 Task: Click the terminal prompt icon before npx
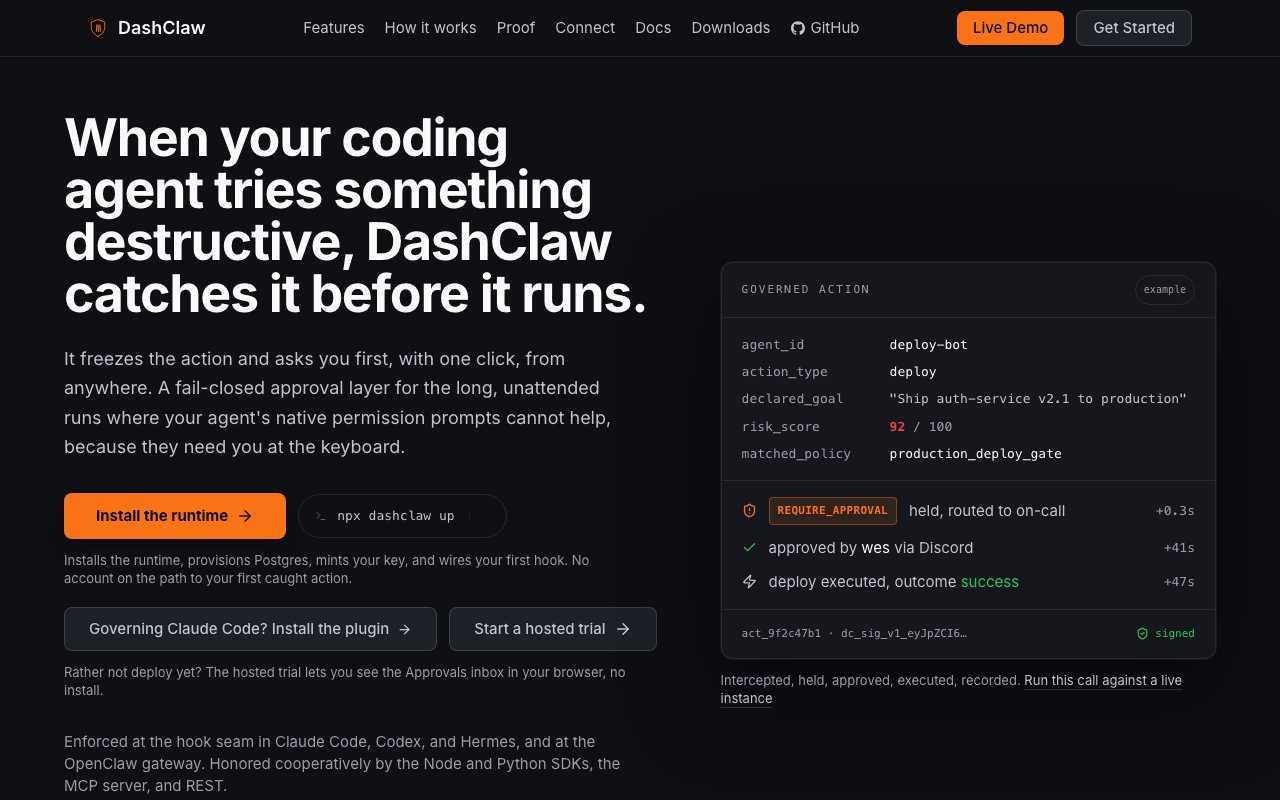321,516
